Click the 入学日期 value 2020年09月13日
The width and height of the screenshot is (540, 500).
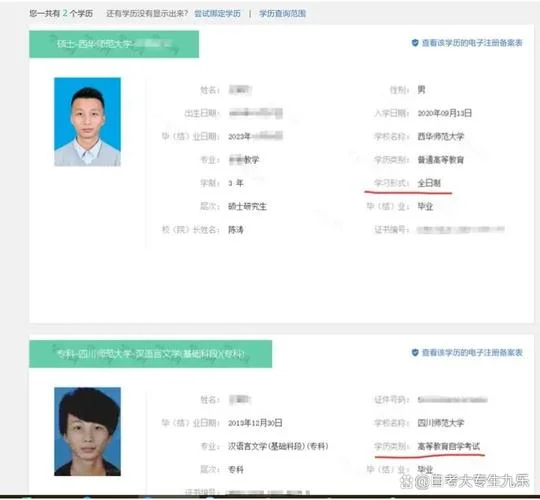(x=445, y=113)
